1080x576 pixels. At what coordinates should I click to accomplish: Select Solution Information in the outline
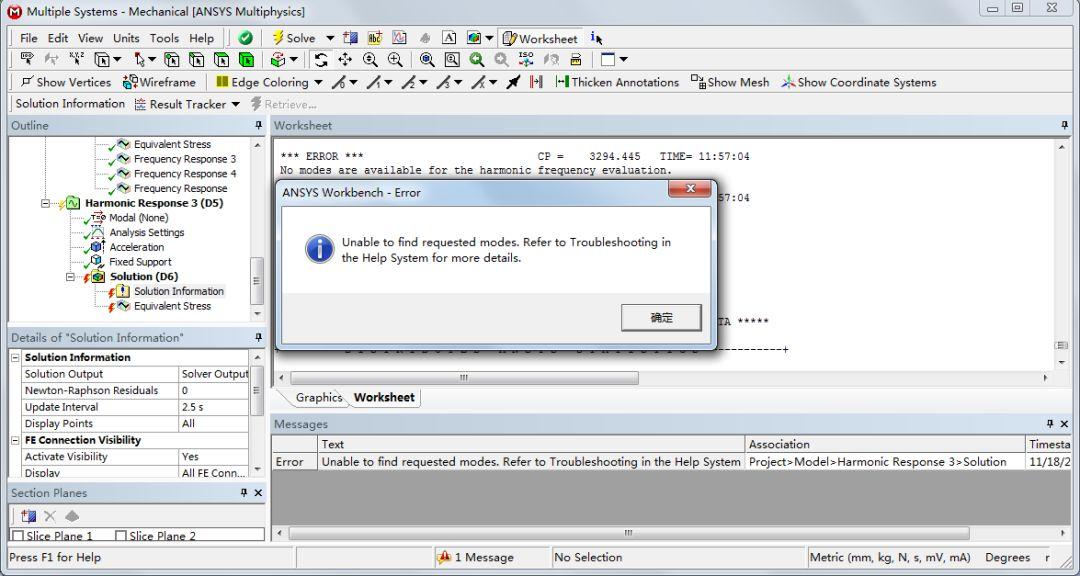coord(178,291)
